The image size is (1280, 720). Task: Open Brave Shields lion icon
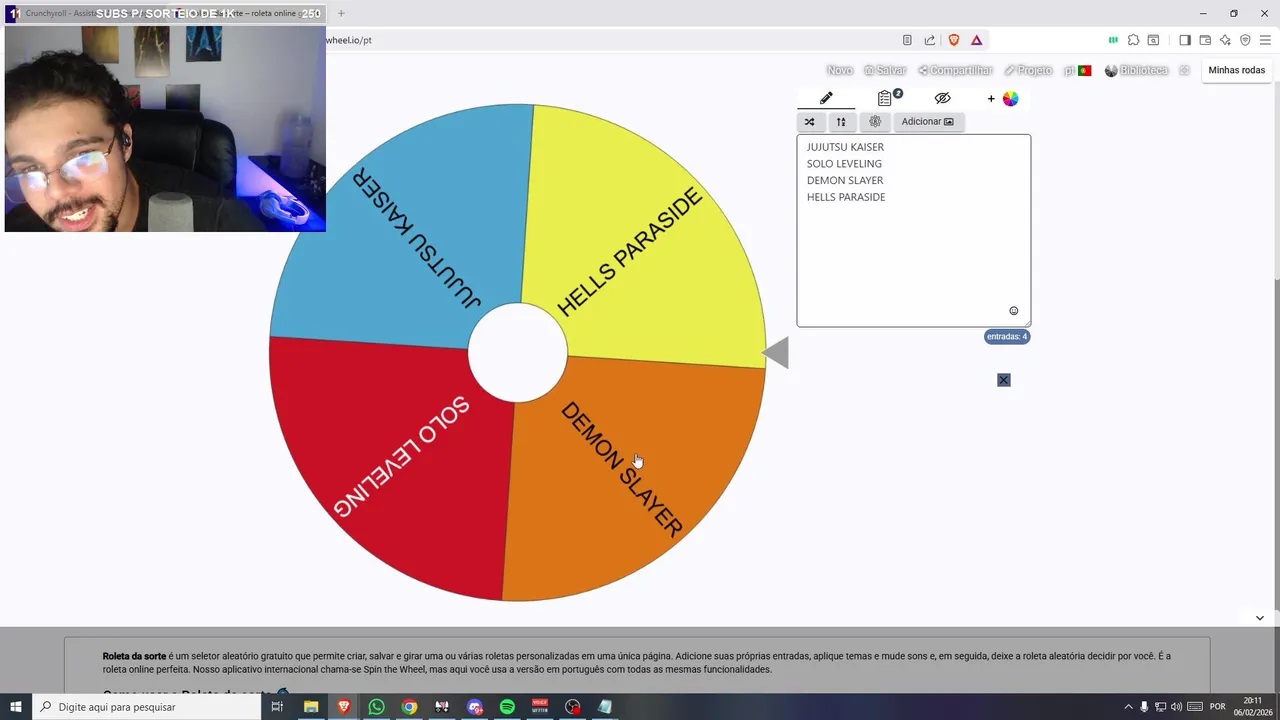point(954,40)
